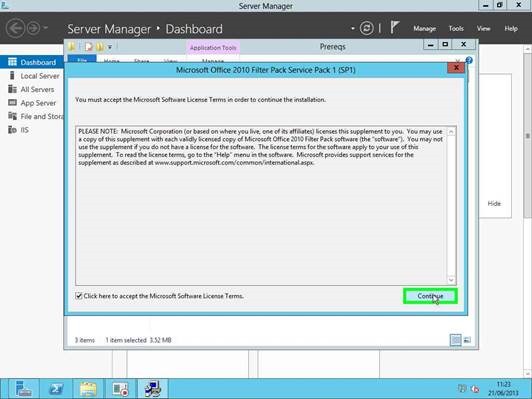This screenshot has height=399, width=532.
Task: Switch Prereqs window to details view
Action: (x=455, y=340)
